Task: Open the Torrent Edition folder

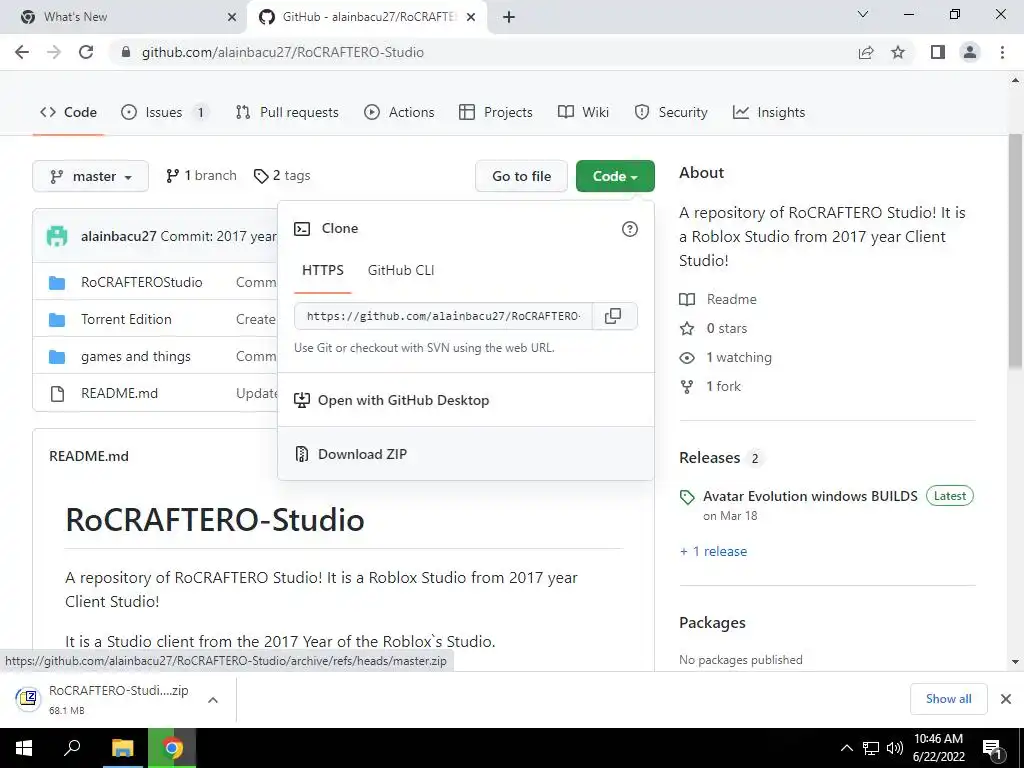Action: coord(126,319)
